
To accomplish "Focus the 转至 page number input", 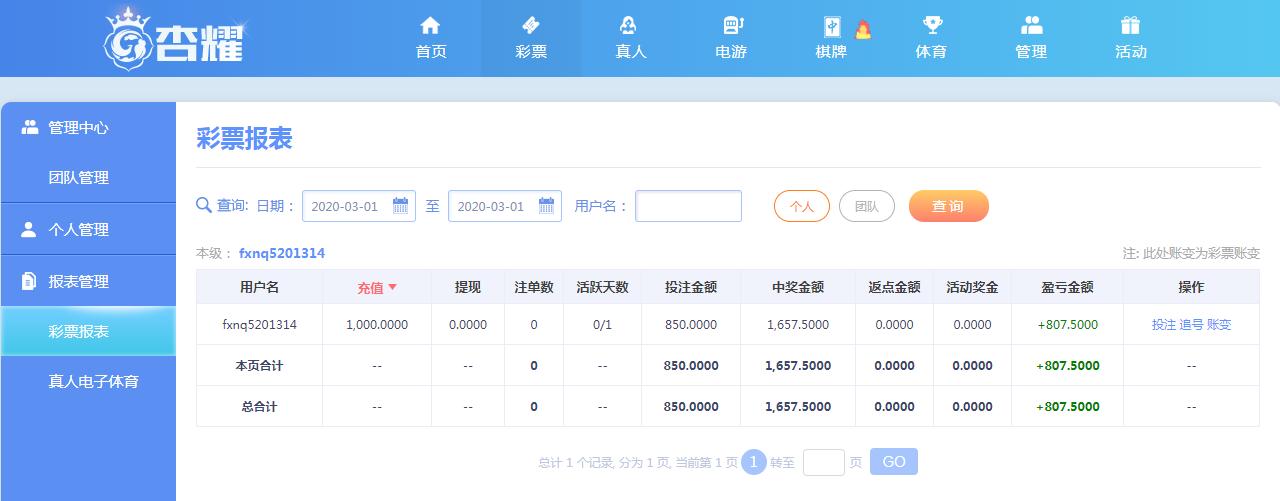I will (824, 462).
